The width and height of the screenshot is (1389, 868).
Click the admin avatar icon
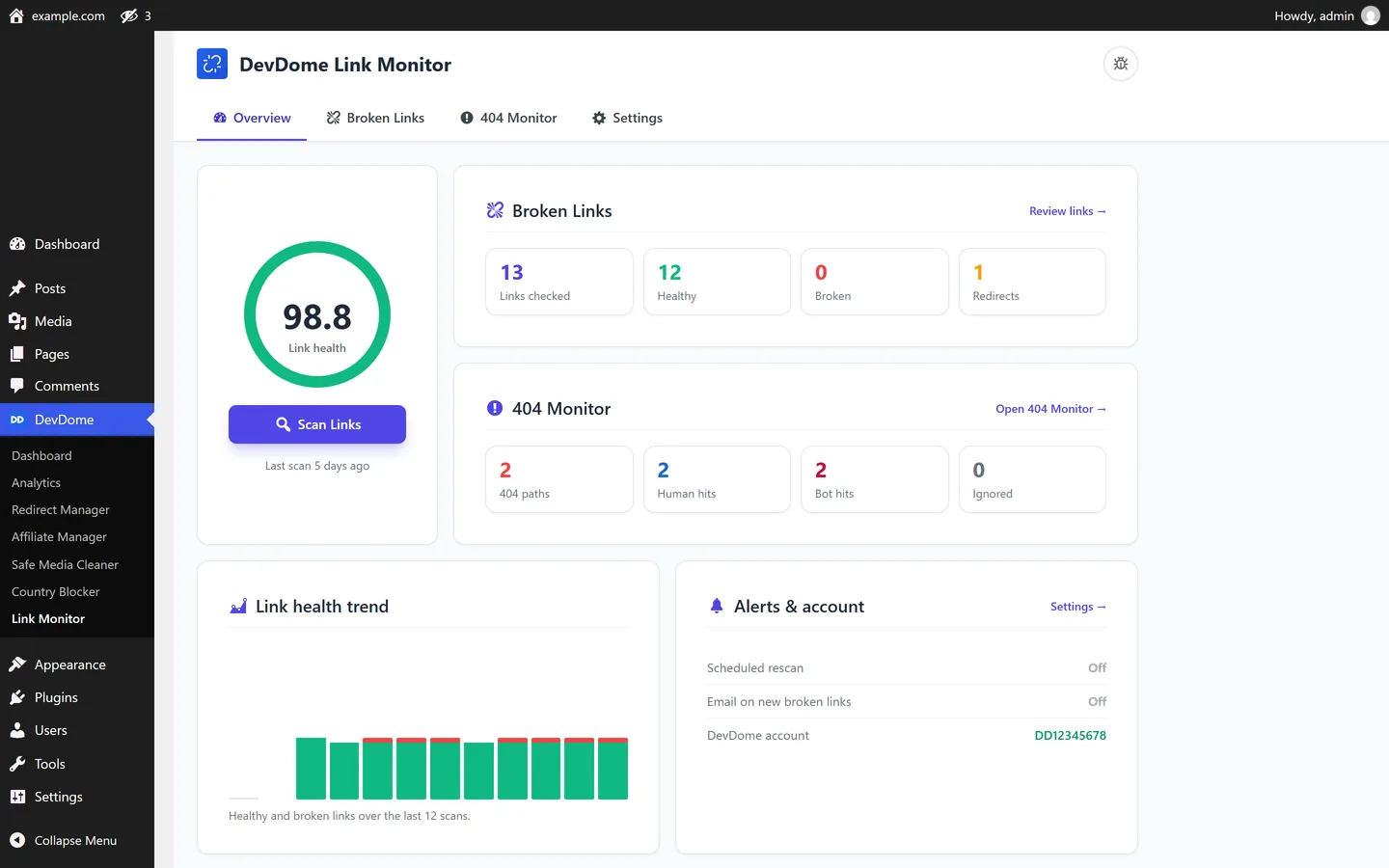pyautogui.click(x=1370, y=15)
